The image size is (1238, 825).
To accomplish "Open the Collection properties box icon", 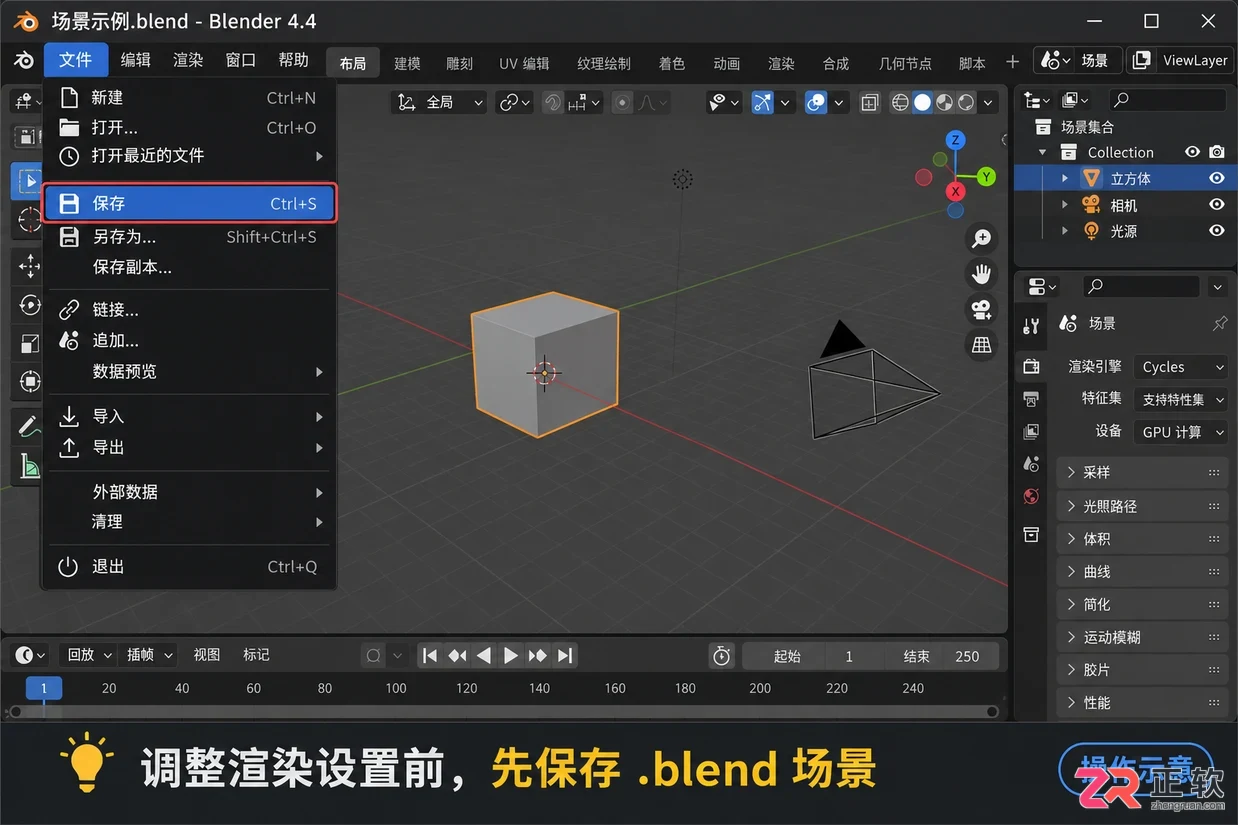I will 1031,535.
